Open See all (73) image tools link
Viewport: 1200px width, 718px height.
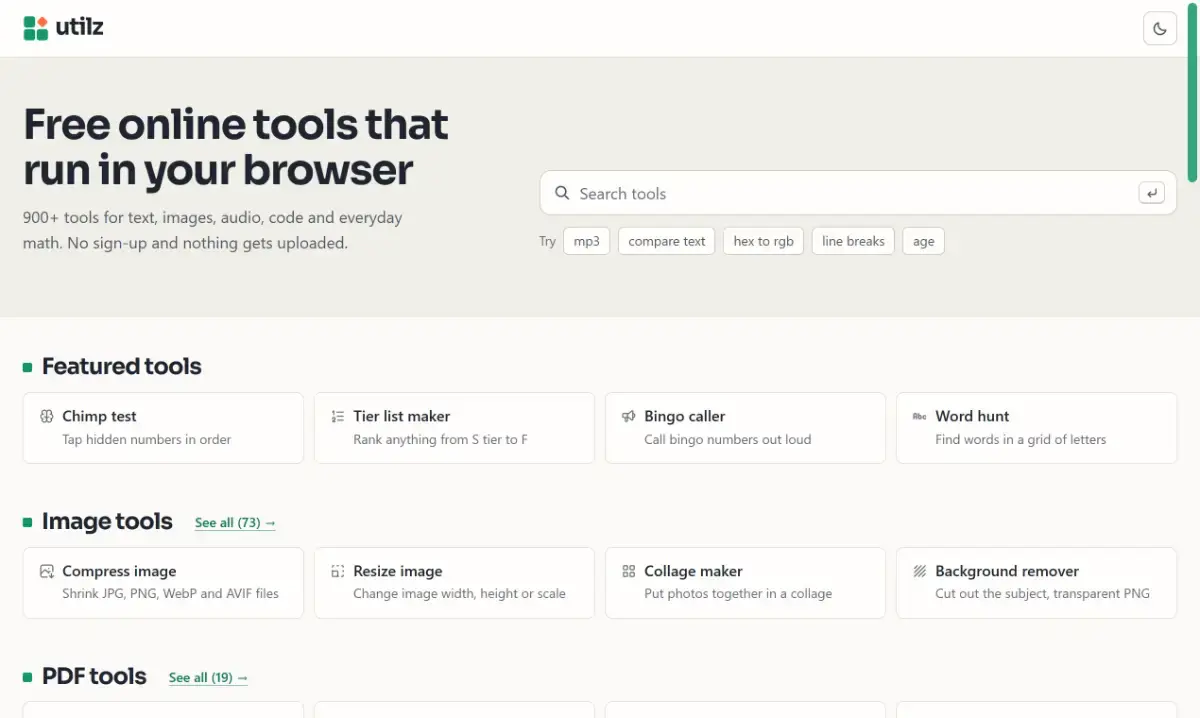235,523
